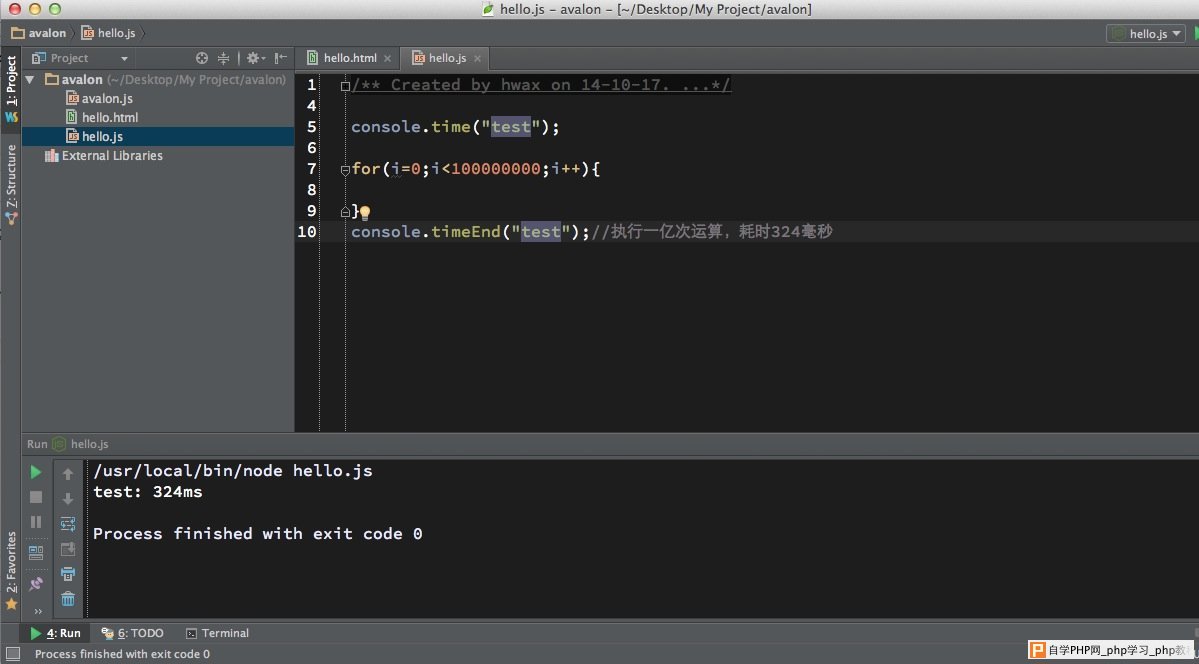Jump down the stack trace with down arrow

click(x=68, y=499)
